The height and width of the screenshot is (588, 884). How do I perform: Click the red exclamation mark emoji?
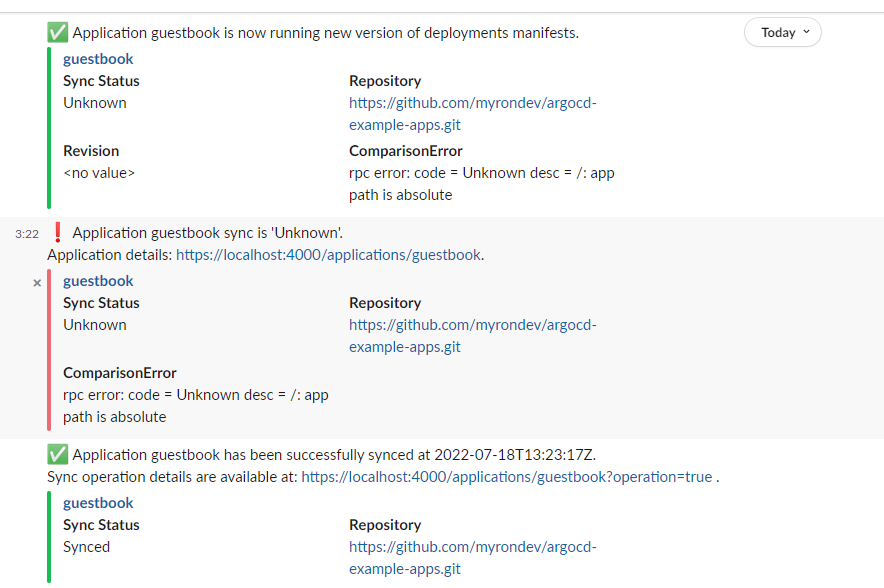pos(58,233)
